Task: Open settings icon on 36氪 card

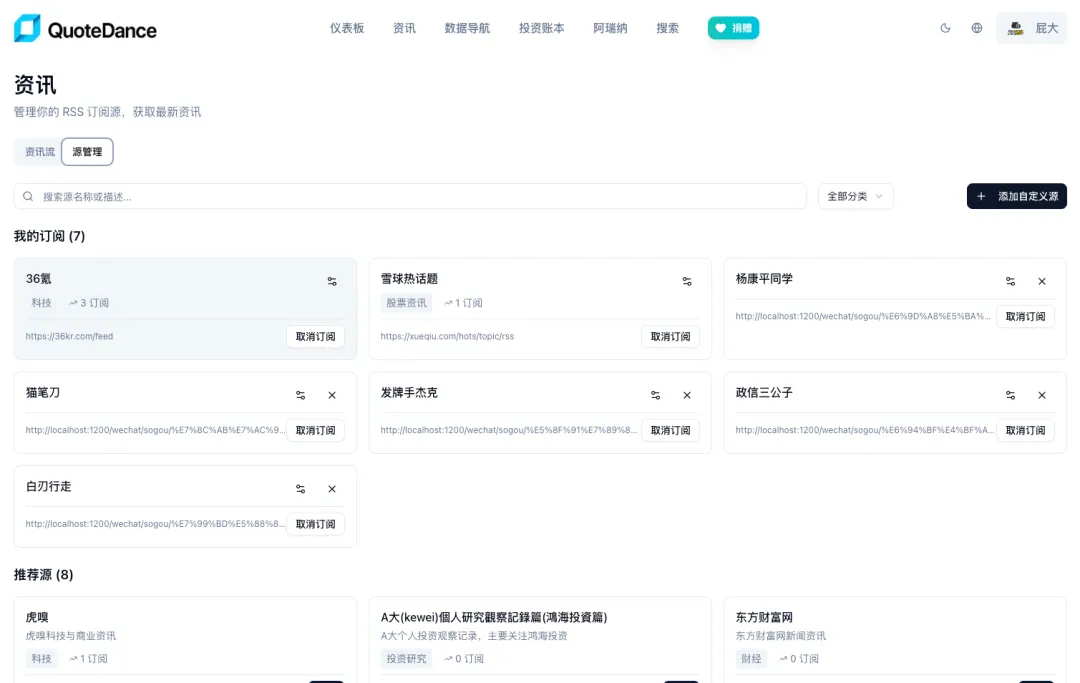Action: [332, 281]
